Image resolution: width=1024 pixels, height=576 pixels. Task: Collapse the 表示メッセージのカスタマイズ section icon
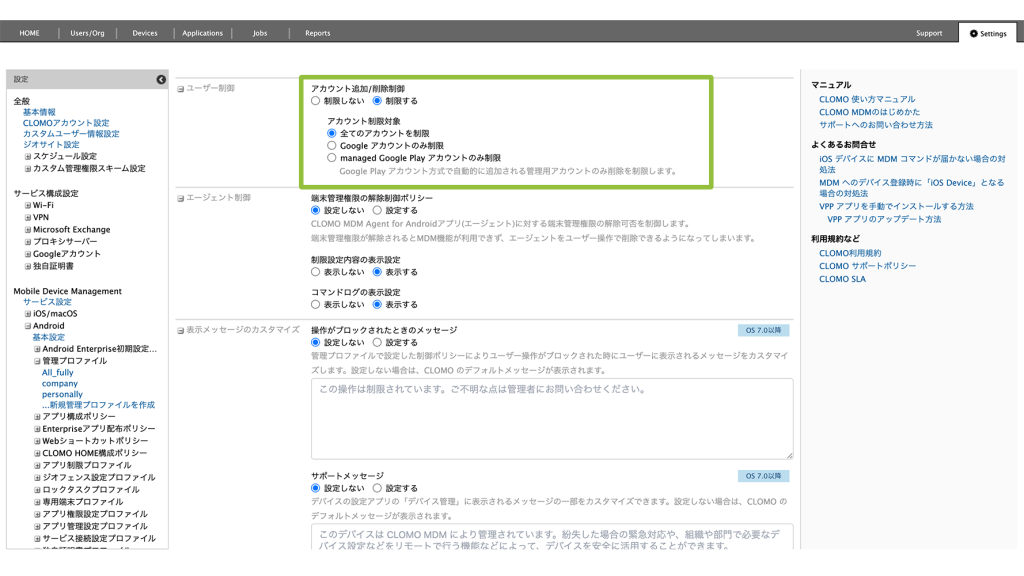pyautogui.click(x=181, y=330)
